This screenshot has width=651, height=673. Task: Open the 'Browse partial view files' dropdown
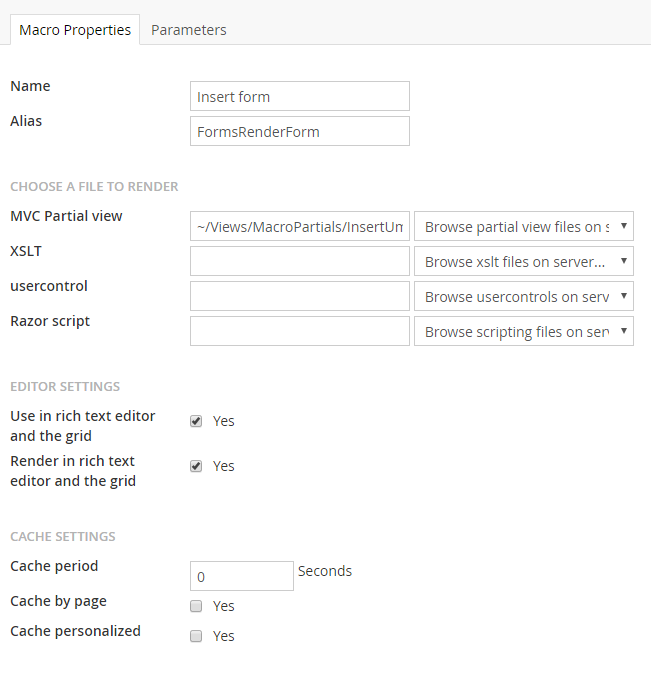pyautogui.click(x=523, y=227)
